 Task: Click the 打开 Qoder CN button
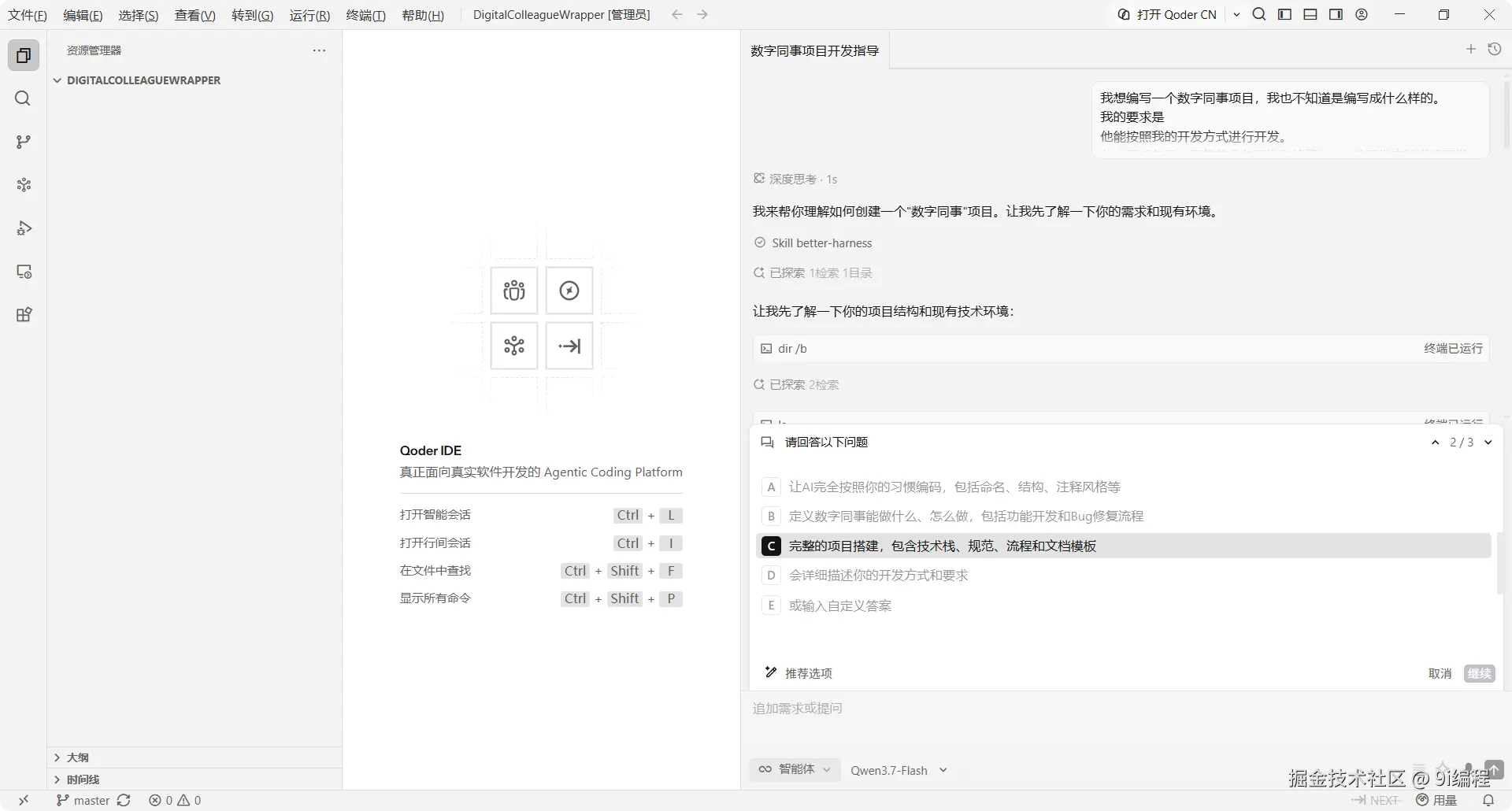pos(1167,14)
